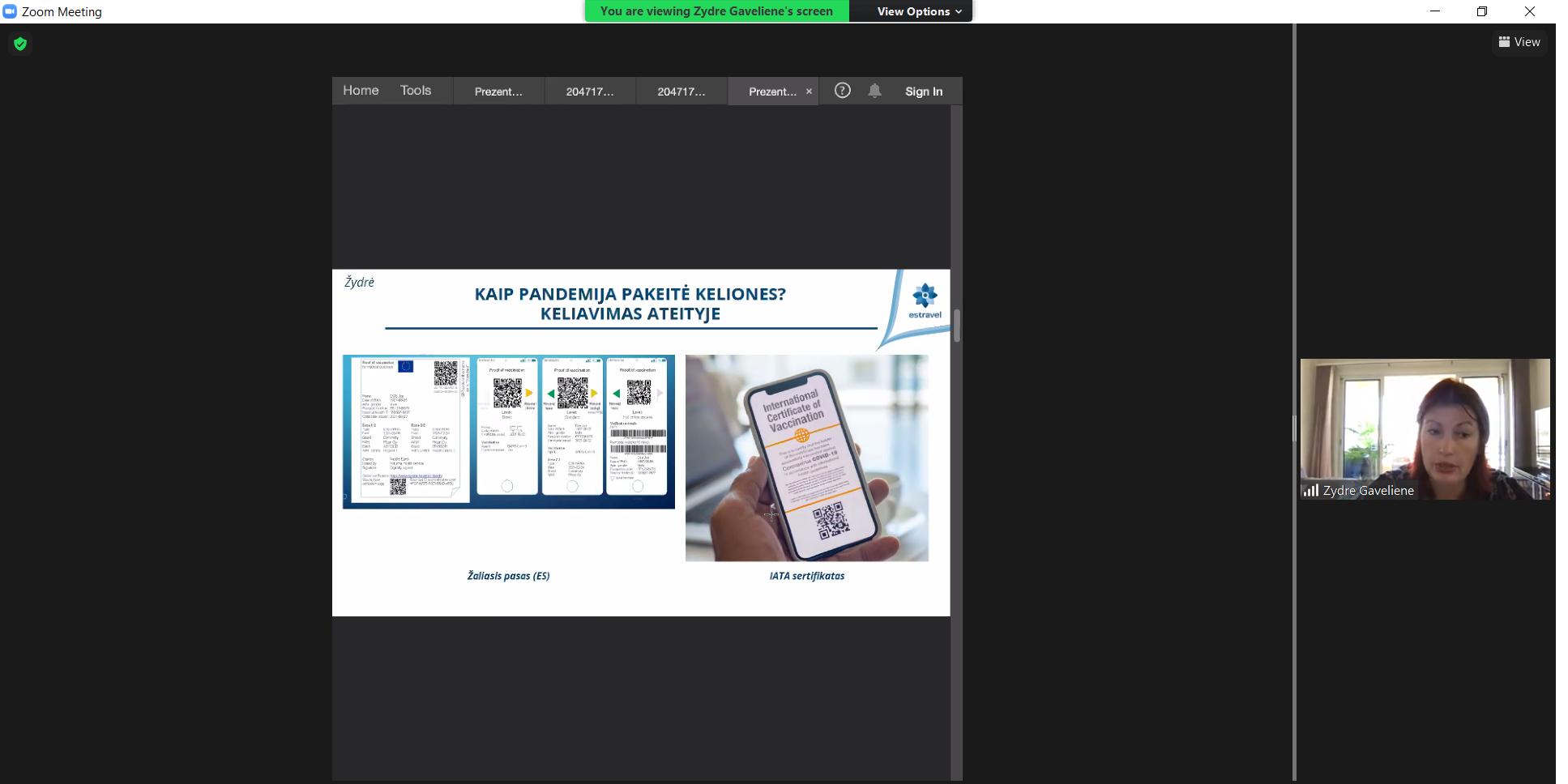Open the notifications bell icon
The width and height of the screenshot is (1568, 784).
[x=875, y=91]
